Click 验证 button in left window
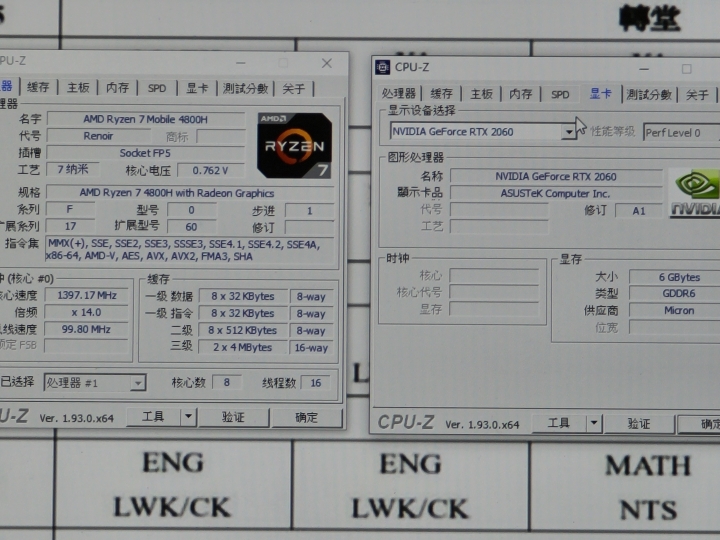Image resolution: width=720 pixels, height=540 pixels. point(233,417)
